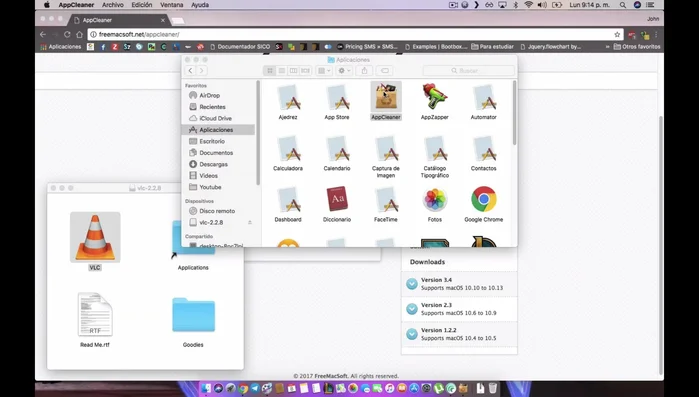Viewport: 699px width, 397px height.
Task: Select the Ajedrez app icon
Action: coord(288,97)
